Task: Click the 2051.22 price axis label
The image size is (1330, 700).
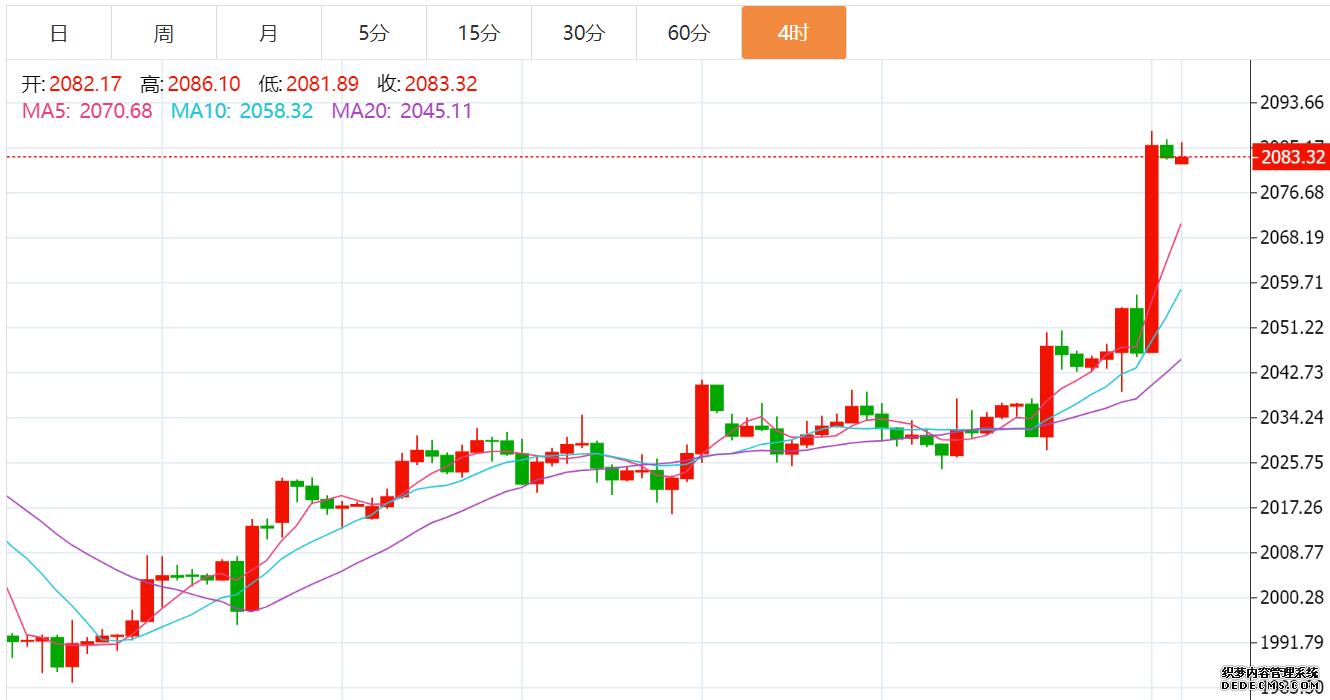Action: [x=1293, y=328]
